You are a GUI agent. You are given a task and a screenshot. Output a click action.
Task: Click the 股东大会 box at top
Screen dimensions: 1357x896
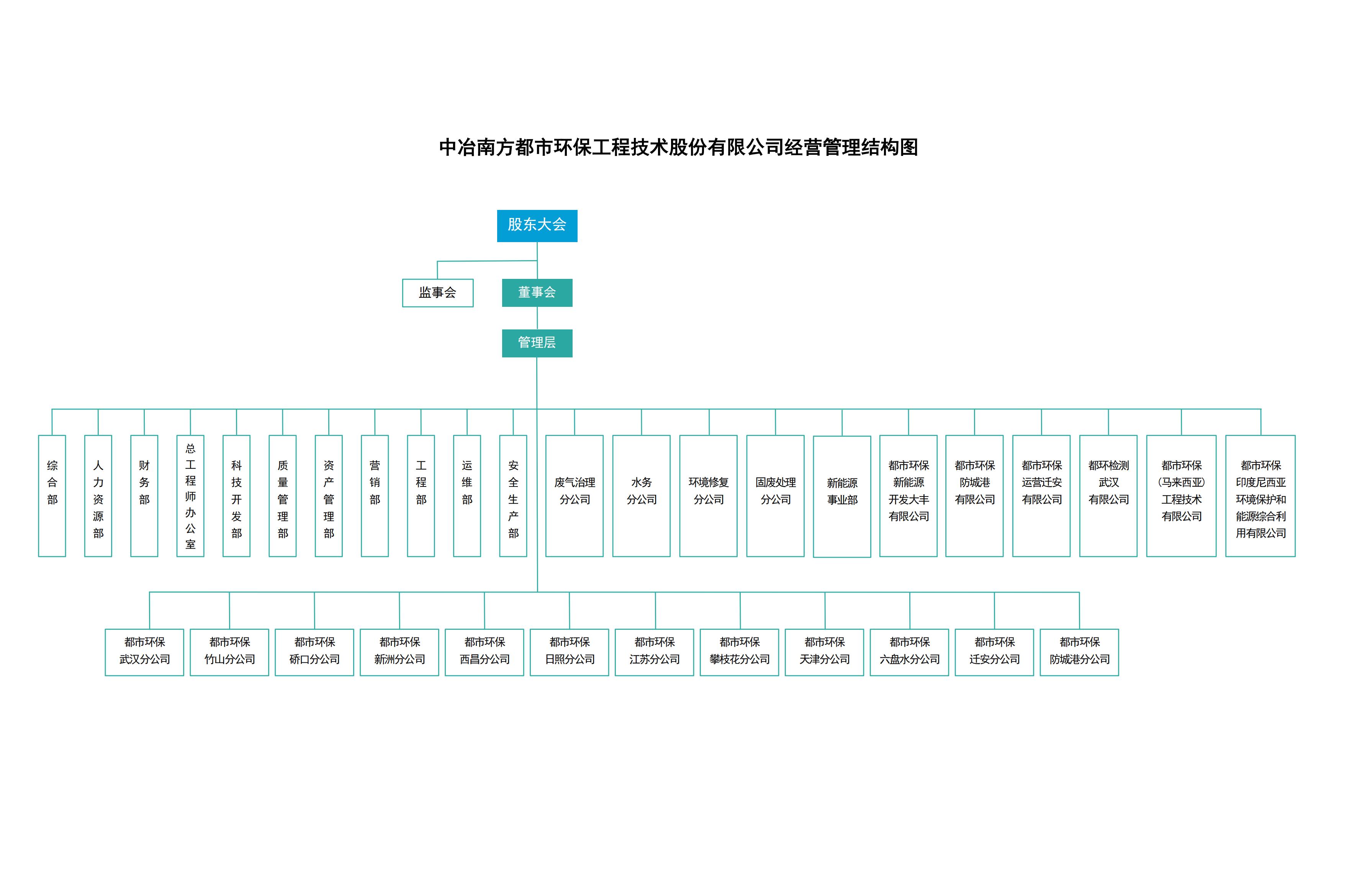[x=537, y=226]
